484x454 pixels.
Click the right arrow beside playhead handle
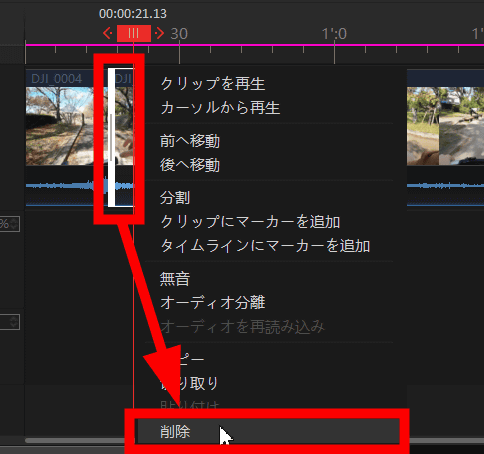point(160,33)
